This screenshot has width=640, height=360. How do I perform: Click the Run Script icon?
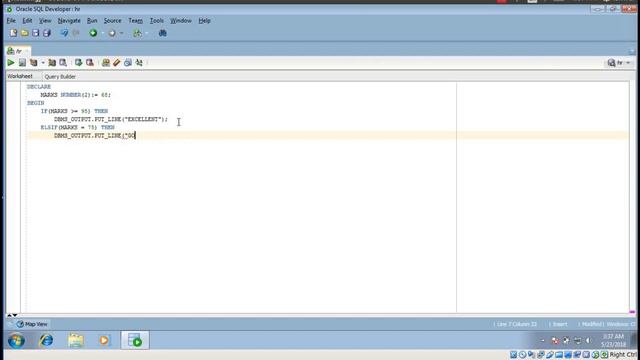pyautogui.click(x=22, y=62)
